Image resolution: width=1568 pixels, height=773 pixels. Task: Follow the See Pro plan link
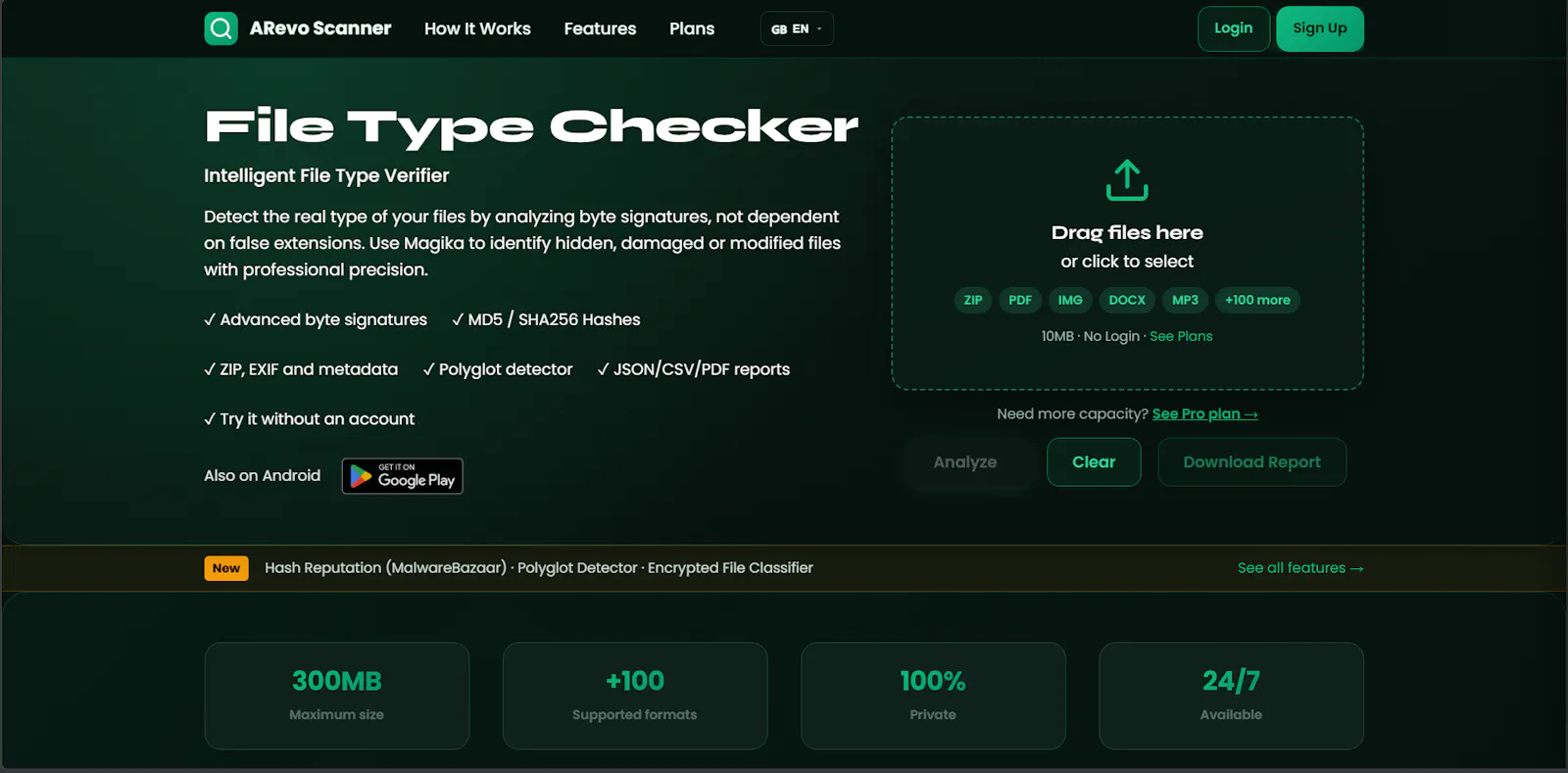1205,414
